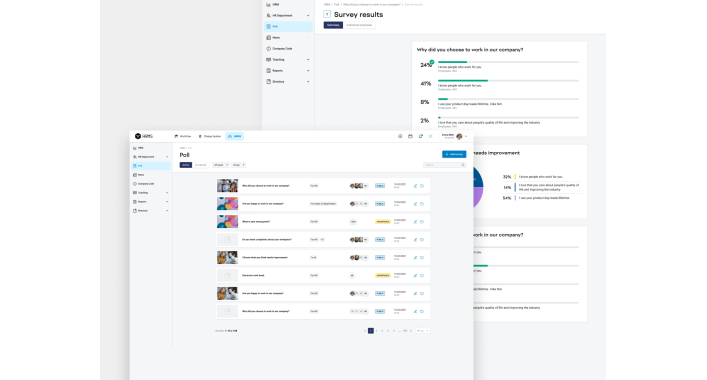Go to pagination page 2
707x380 pixels.
click(x=376, y=331)
